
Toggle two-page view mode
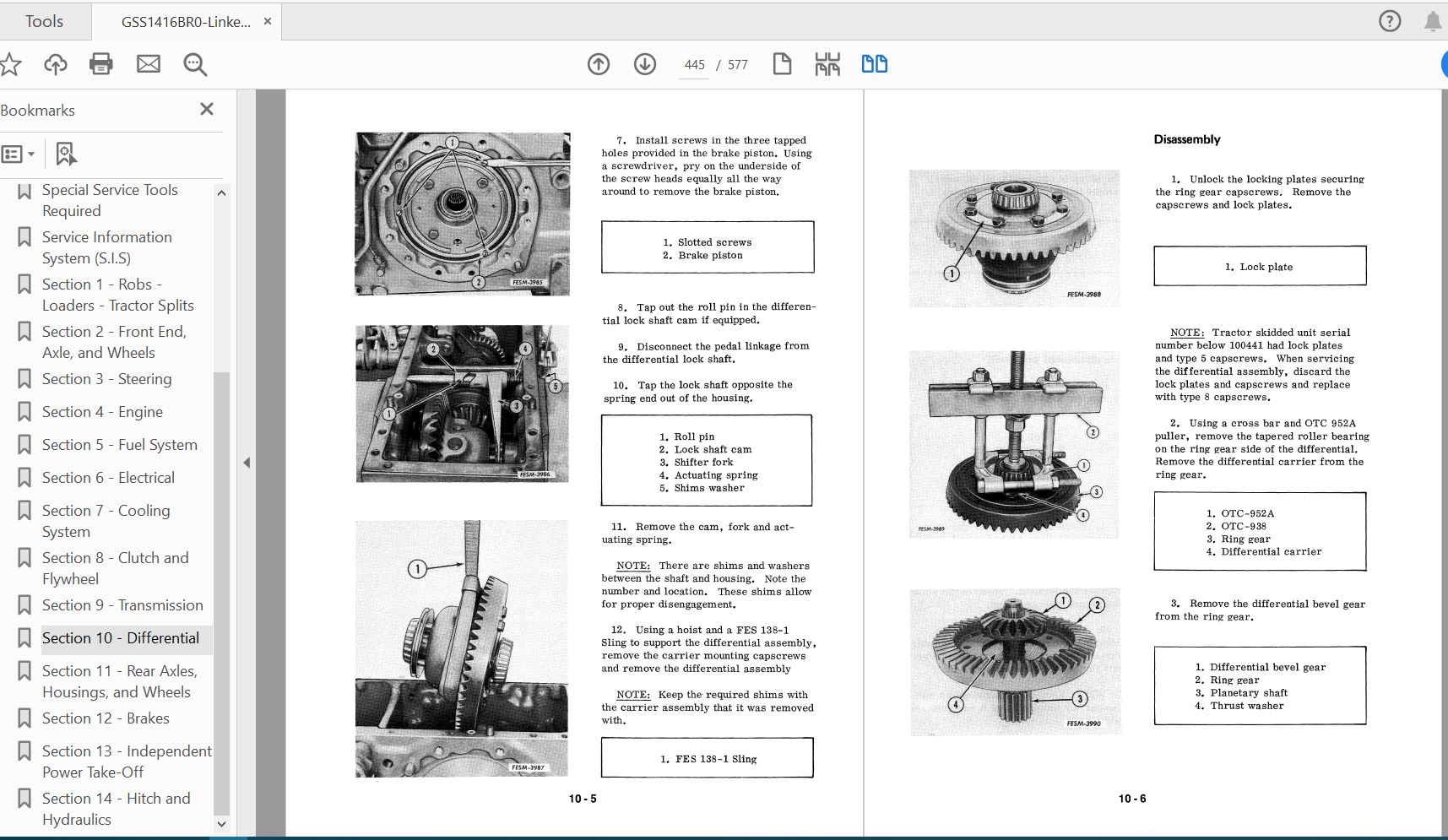[x=874, y=64]
